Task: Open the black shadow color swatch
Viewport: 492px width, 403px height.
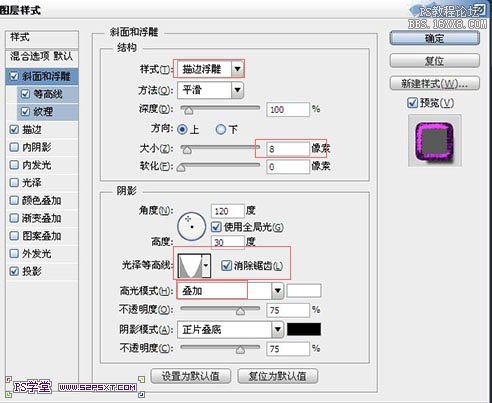Action: (304, 329)
